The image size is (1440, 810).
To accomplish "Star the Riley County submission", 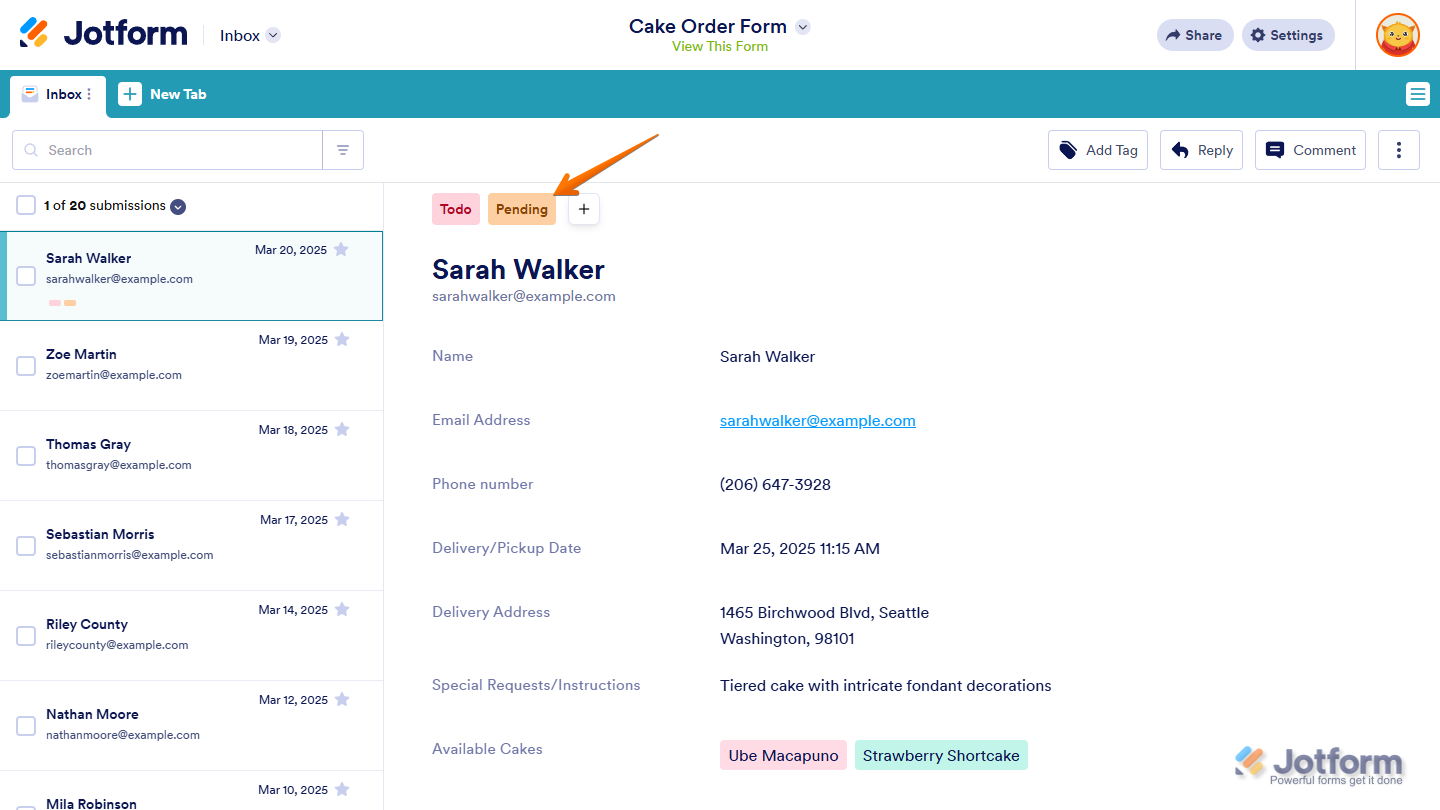I will point(342,609).
